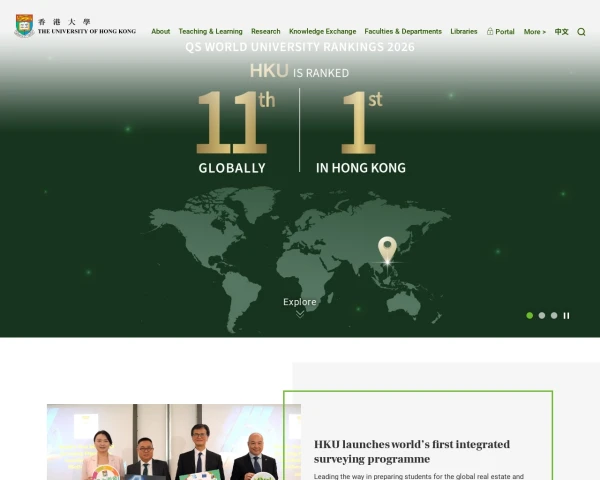Open Knowledge Exchange menu
Screen dimensions: 600x480
[x=323, y=31]
